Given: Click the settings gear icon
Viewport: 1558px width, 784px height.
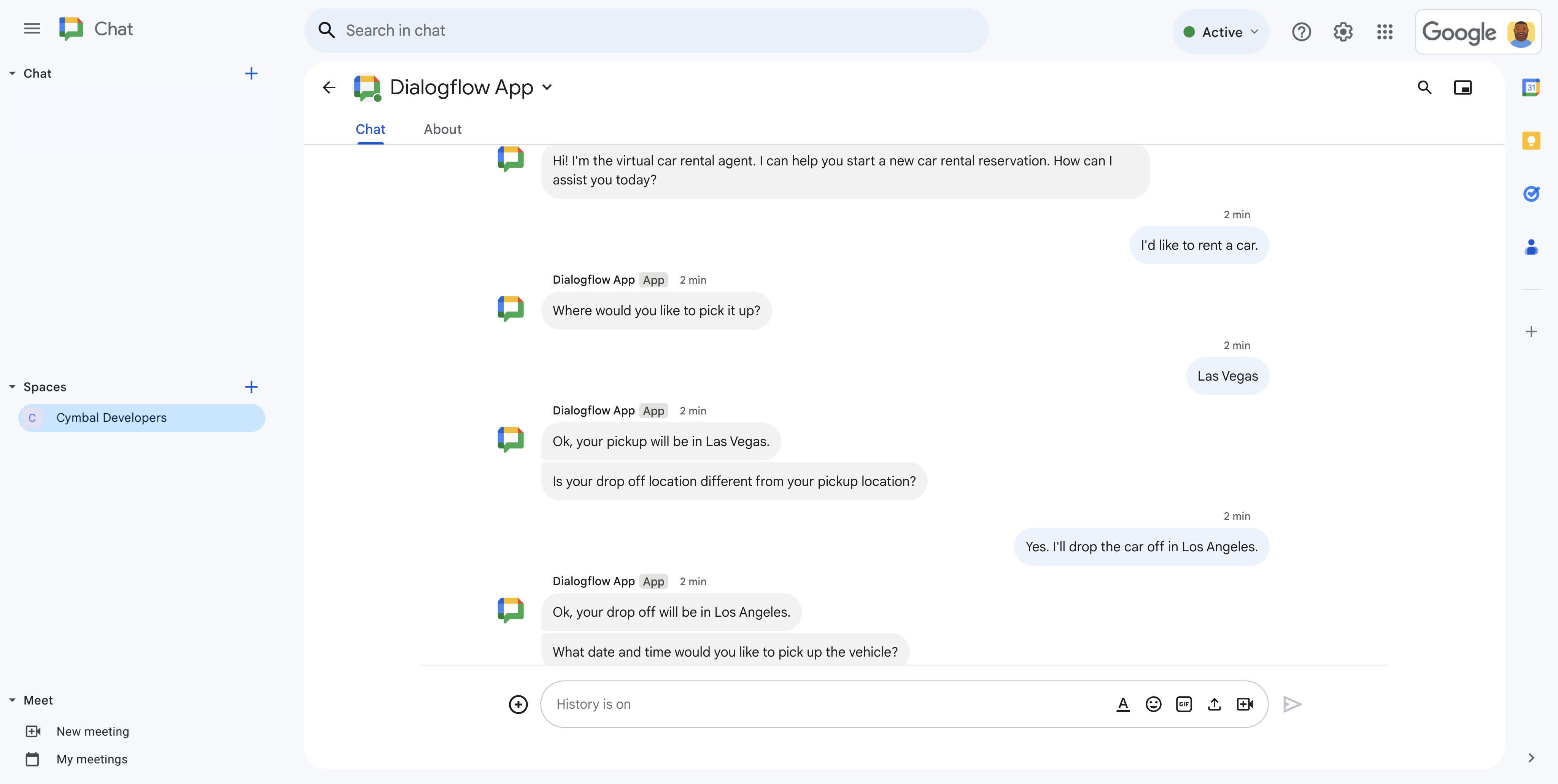Looking at the screenshot, I should tap(1343, 31).
